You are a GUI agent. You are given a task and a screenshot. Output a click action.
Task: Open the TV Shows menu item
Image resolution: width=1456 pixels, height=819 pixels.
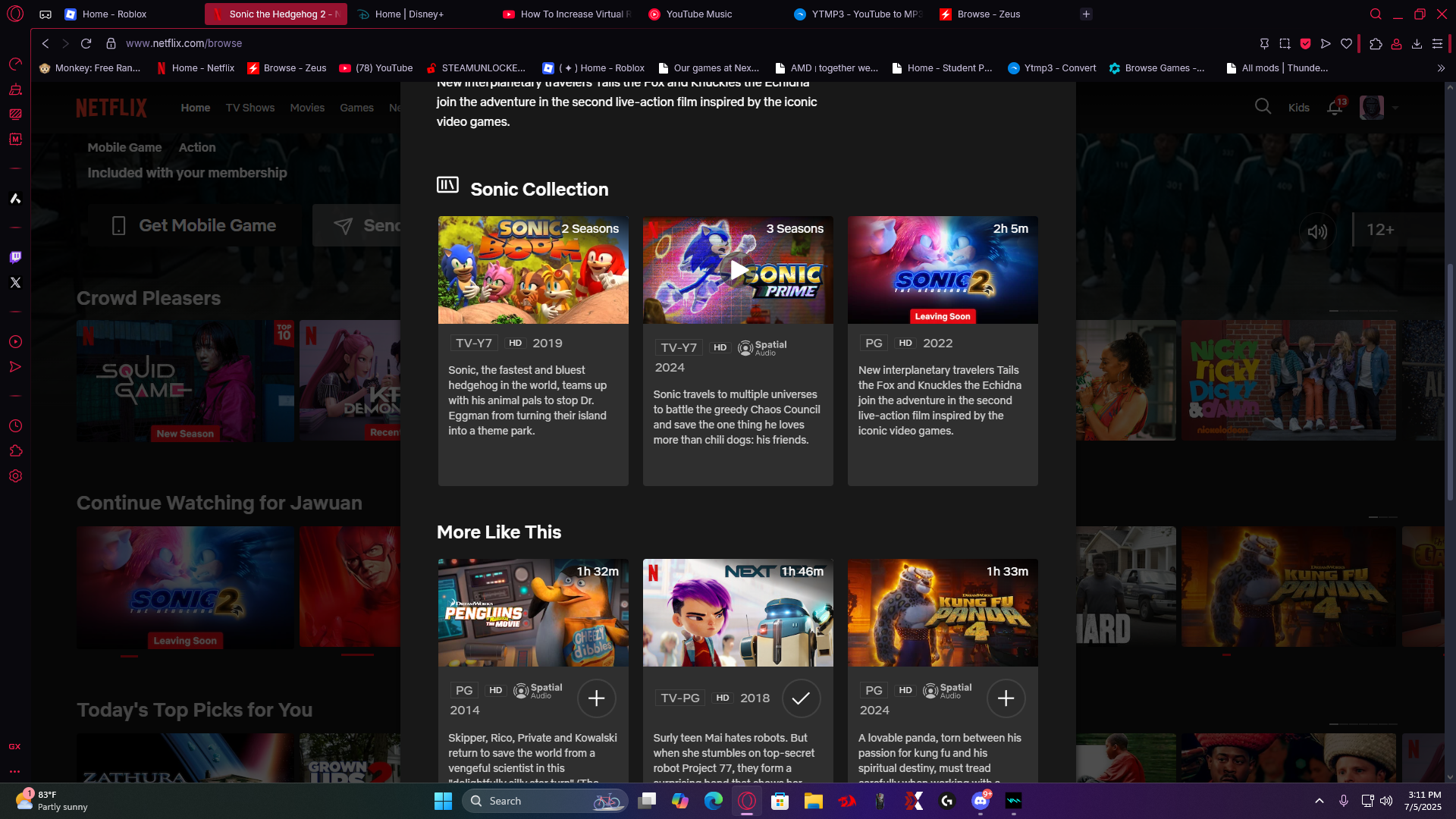coord(249,108)
